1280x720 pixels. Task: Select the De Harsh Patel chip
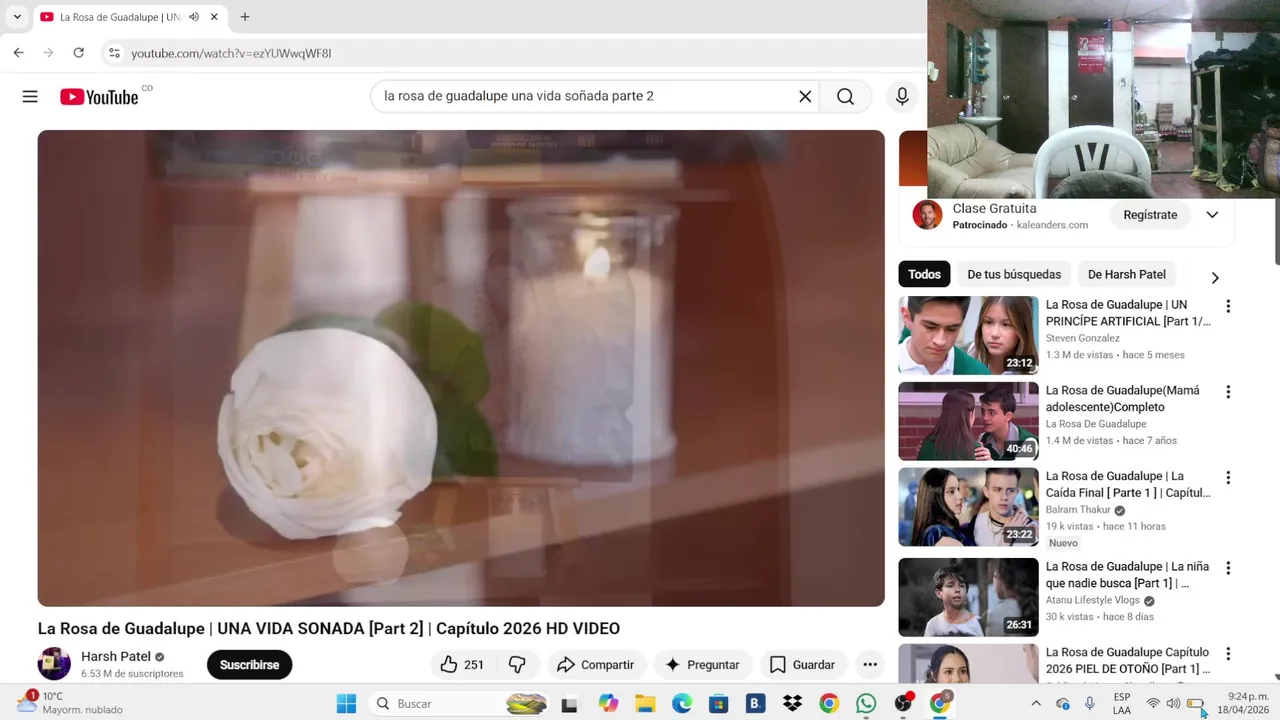[1126, 274]
